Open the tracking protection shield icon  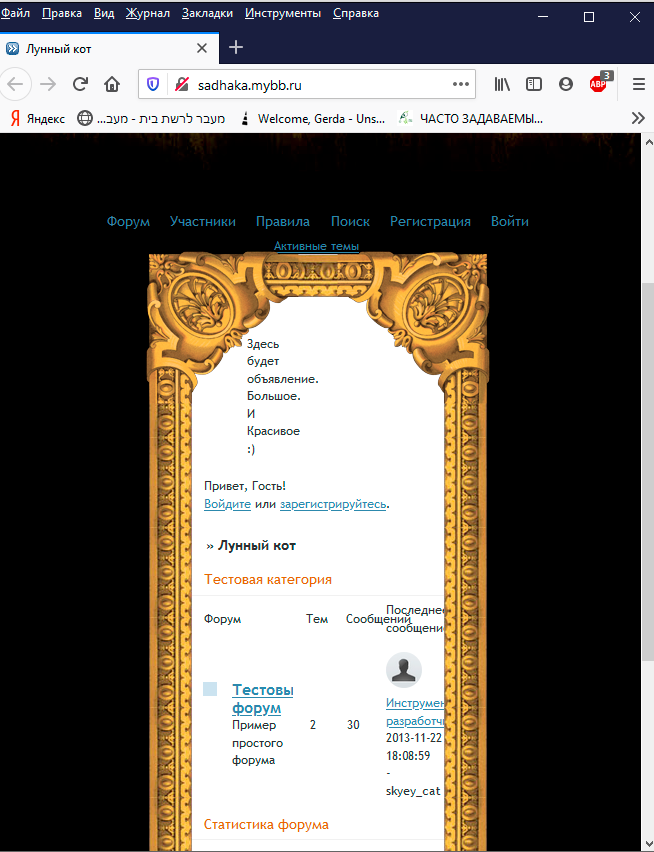[153, 84]
